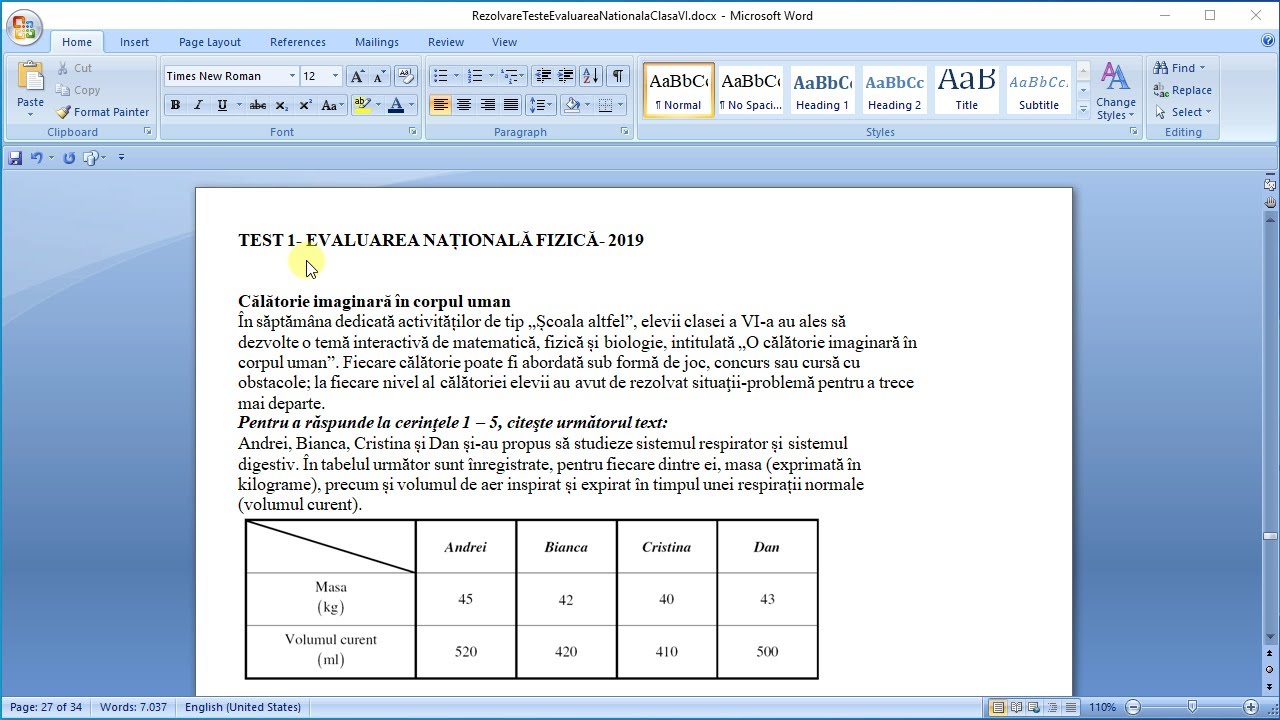1280x720 pixels.
Task: Click the Undo arrow icon
Action: point(35,157)
